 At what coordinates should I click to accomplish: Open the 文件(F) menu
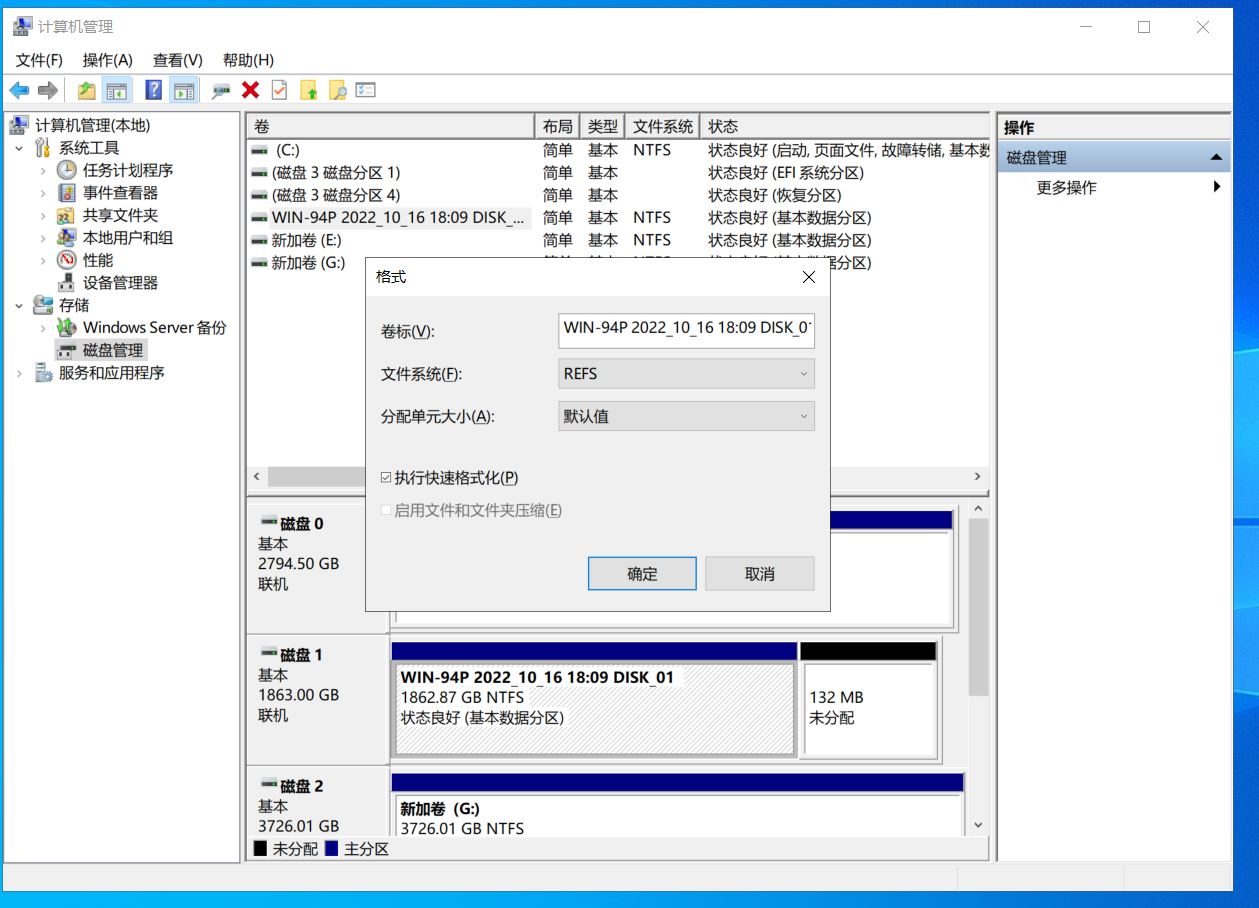pos(39,60)
